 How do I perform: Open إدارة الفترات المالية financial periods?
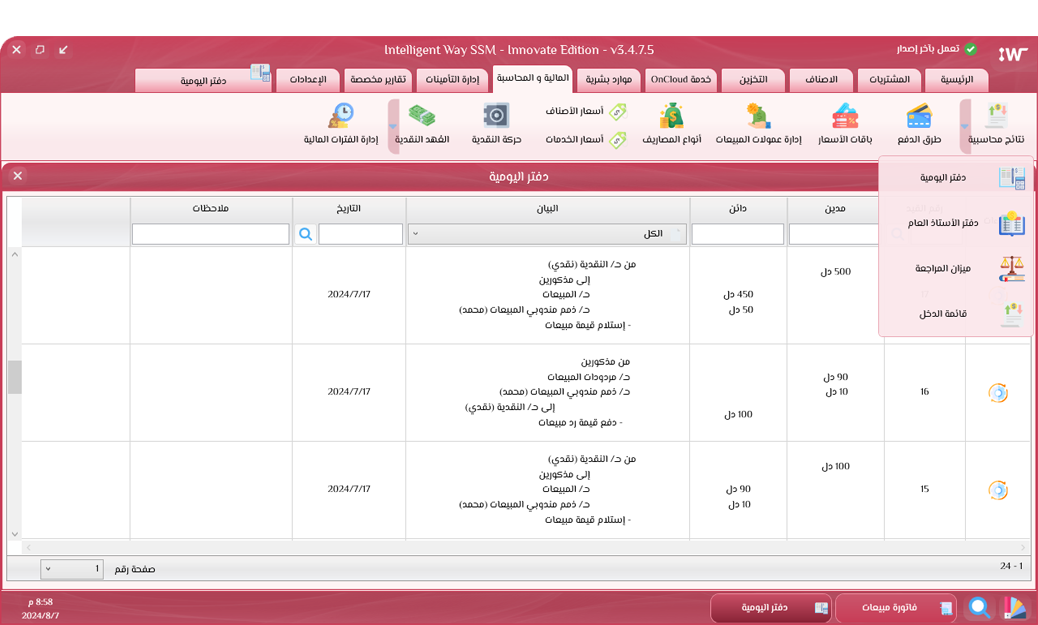[340, 124]
